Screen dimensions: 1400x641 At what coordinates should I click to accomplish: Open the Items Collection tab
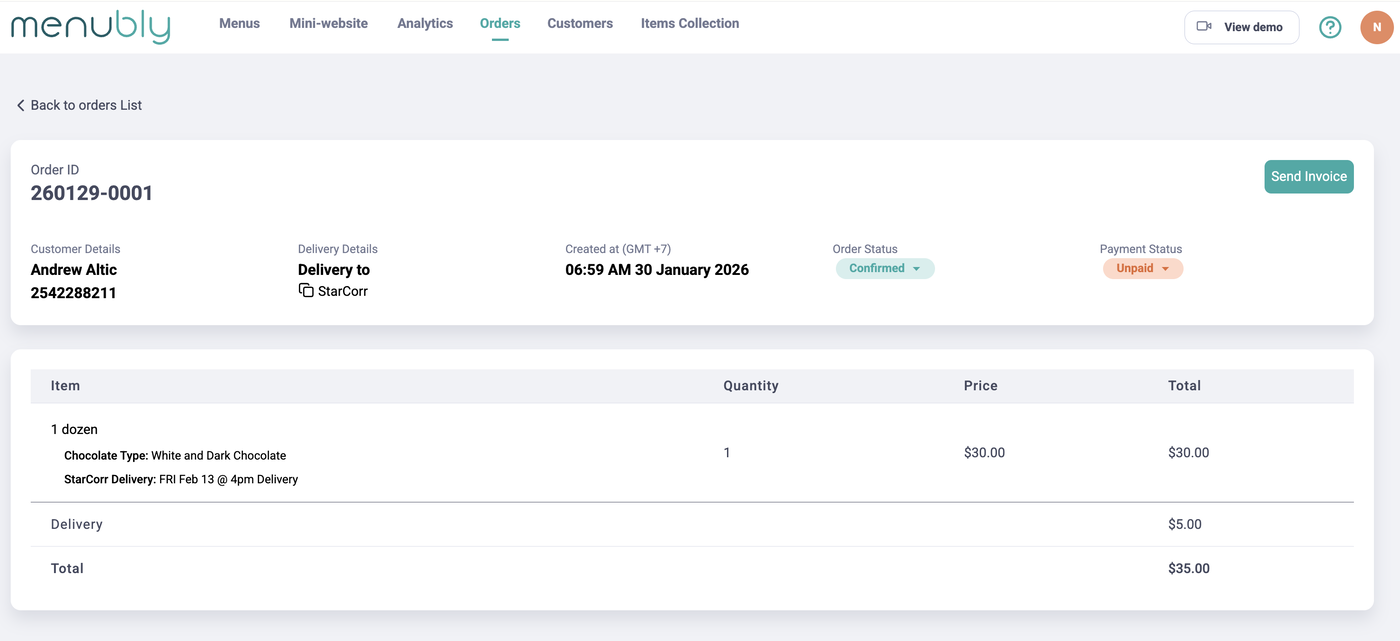pos(690,23)
